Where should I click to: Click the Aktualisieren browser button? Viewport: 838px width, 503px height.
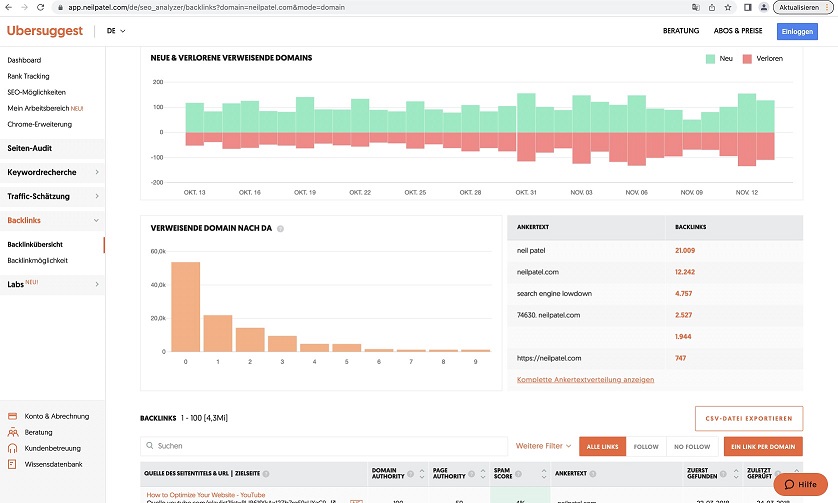pyautogui.click(x=803, y=7)
